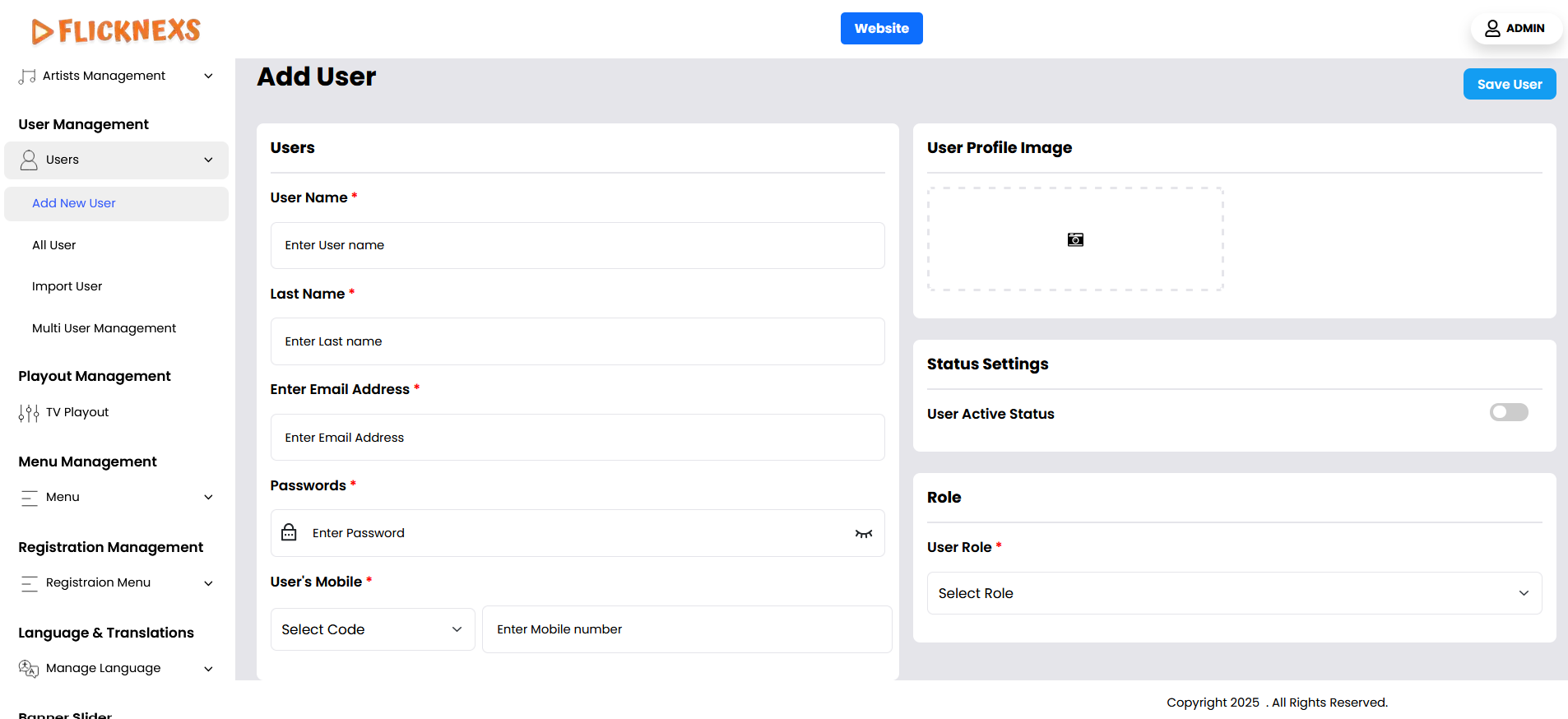Click the Manage Language translate icon
This screenshot has width=1568, height=719.
pyautogui.click(x=29, y=669)
